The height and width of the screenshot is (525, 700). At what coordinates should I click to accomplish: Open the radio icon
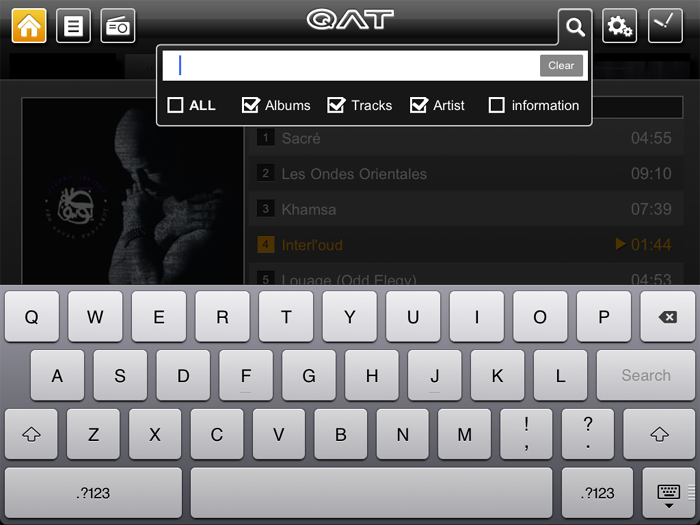click(x=118, y=26)
